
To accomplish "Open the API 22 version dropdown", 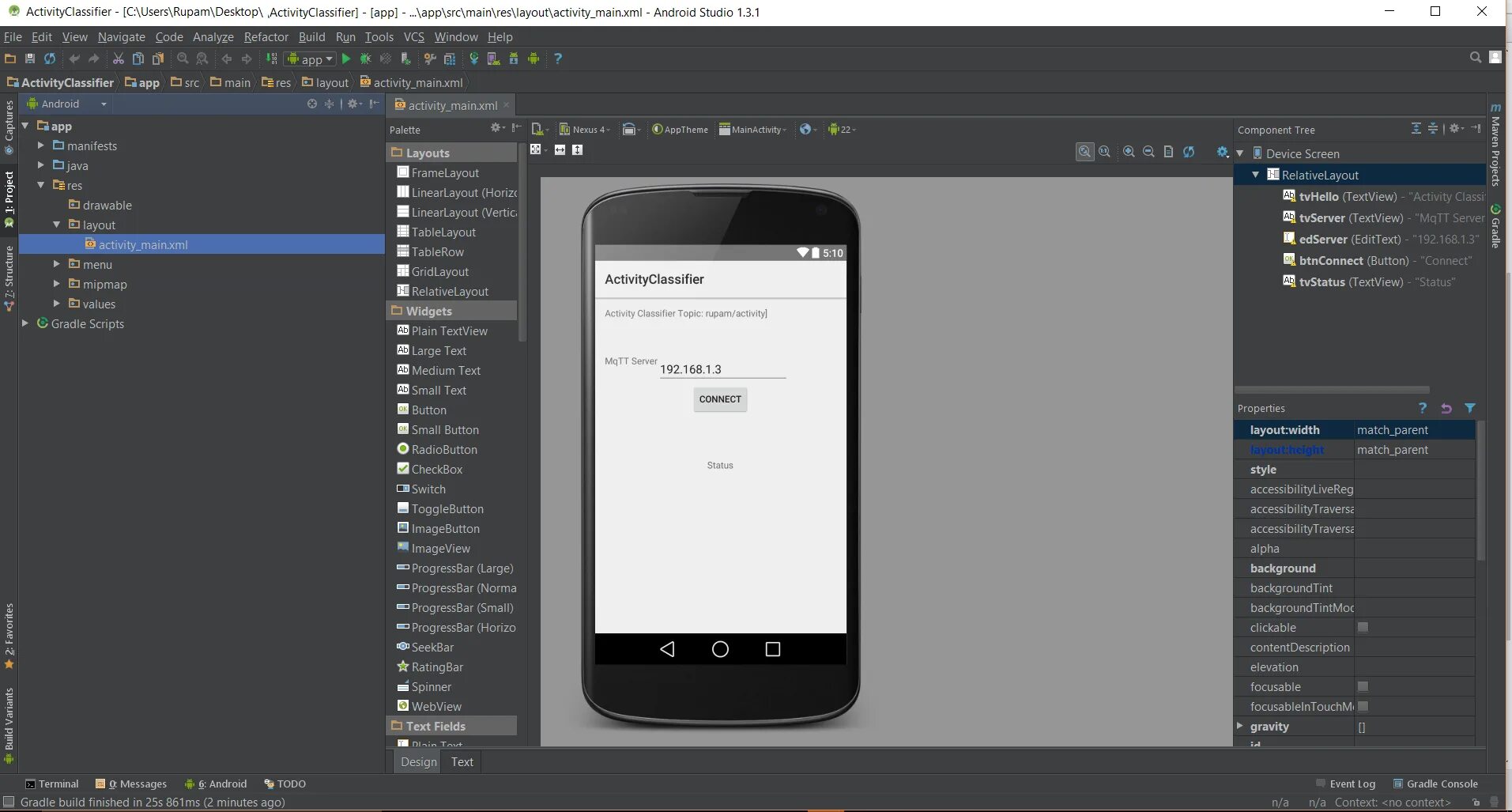I will point(843,130).
